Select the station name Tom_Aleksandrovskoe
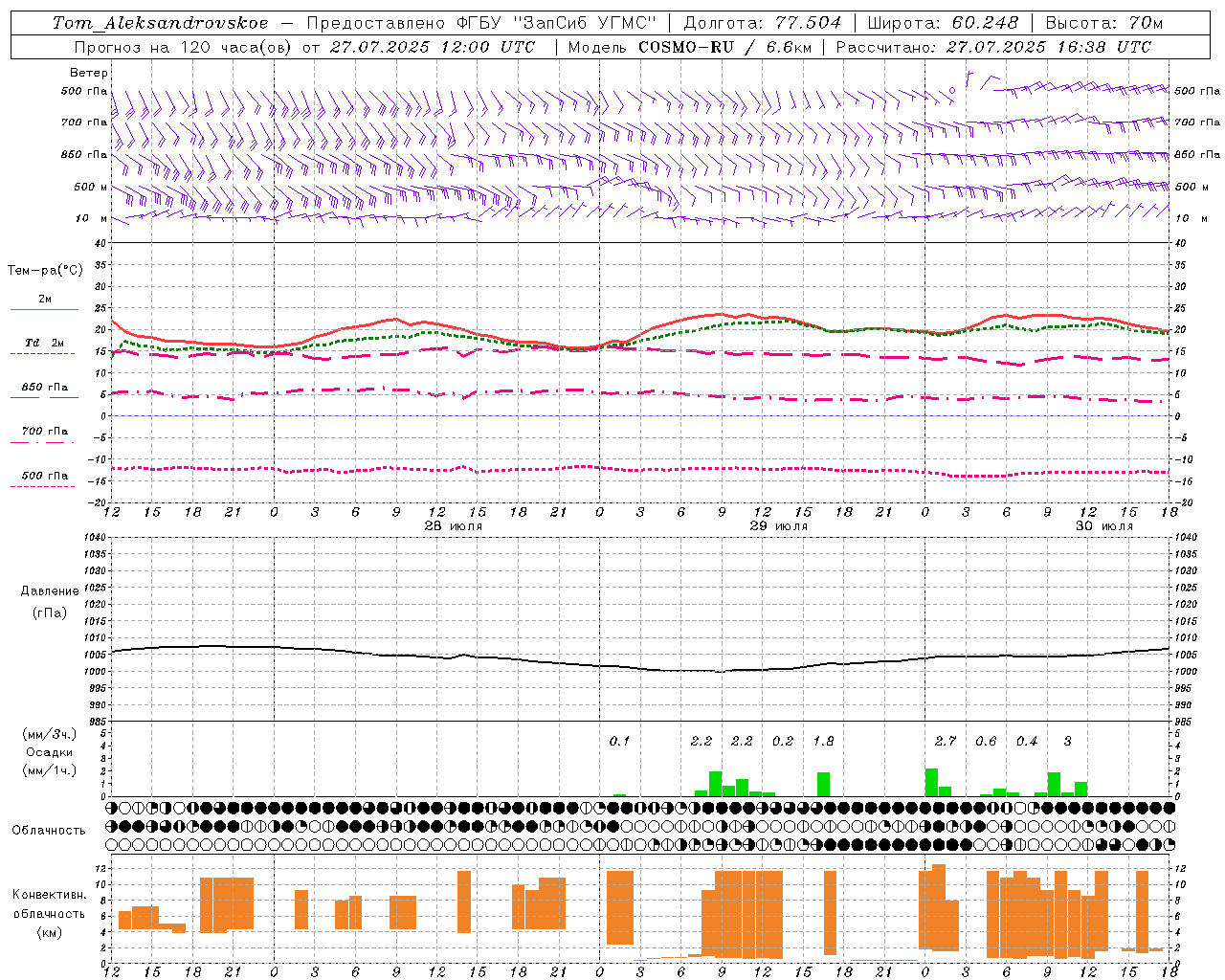 (161, 23)
